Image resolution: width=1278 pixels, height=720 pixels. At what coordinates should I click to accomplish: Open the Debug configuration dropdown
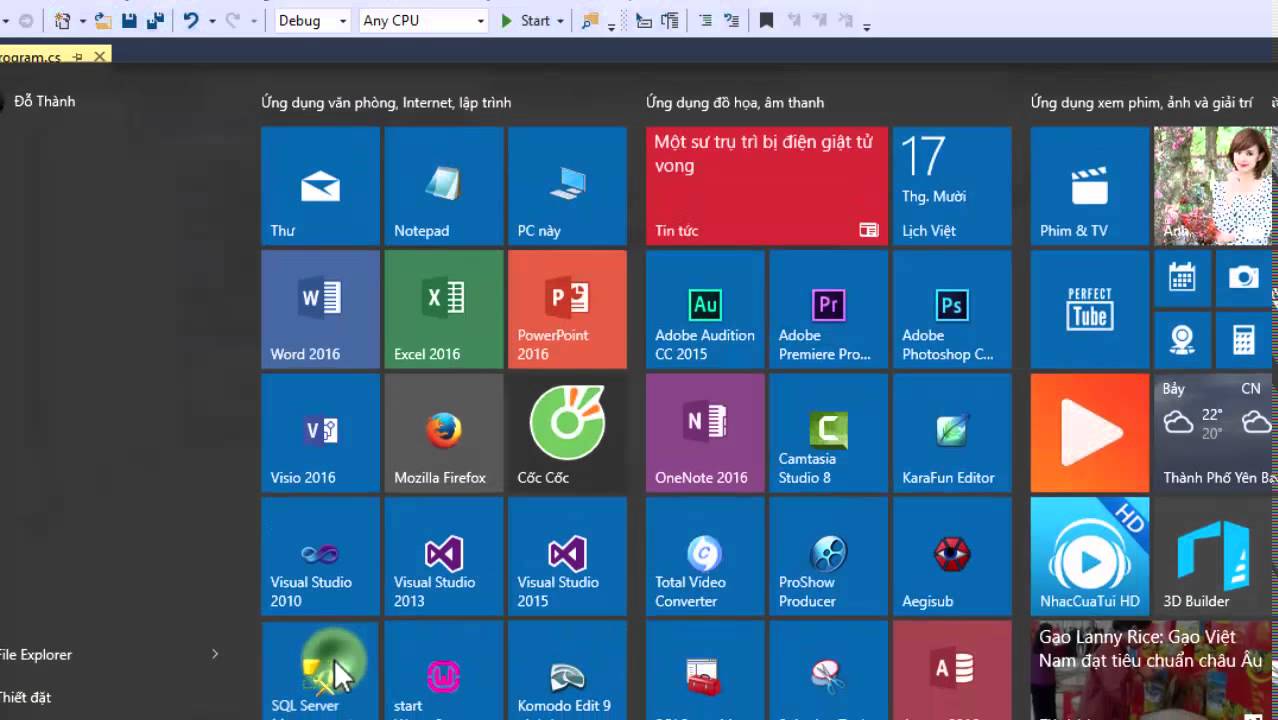(312, 20)
